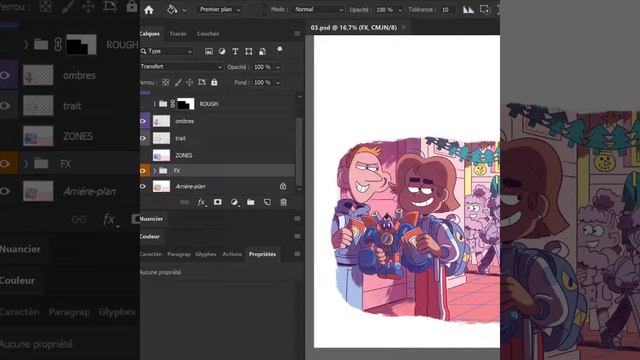Delete layer with trash icon
This screenshot has height=360, width=640.
pos(284,202)
